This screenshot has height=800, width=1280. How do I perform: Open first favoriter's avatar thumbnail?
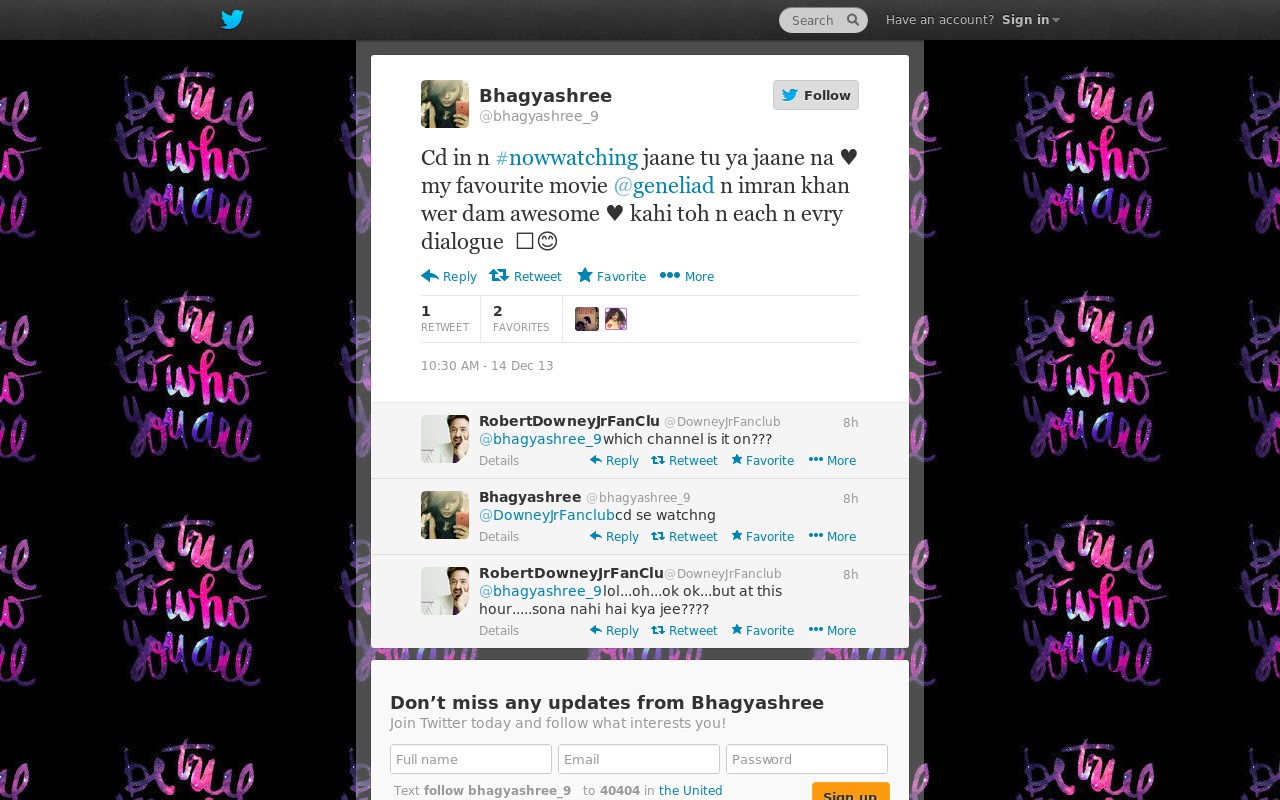pyautogui.click(x=587, y=319)
